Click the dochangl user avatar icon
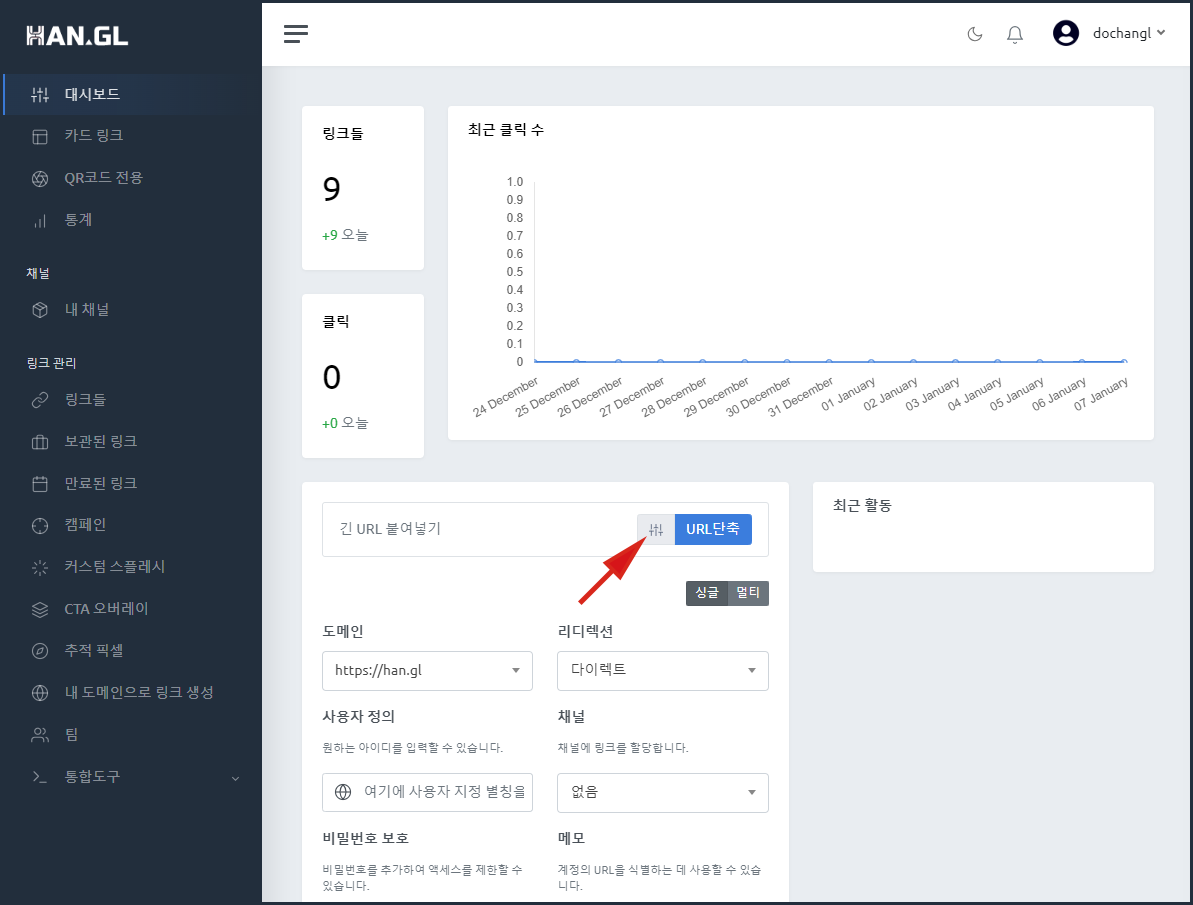The width and height of the screenshot is (1193, 905). [x=1066, y=33]
